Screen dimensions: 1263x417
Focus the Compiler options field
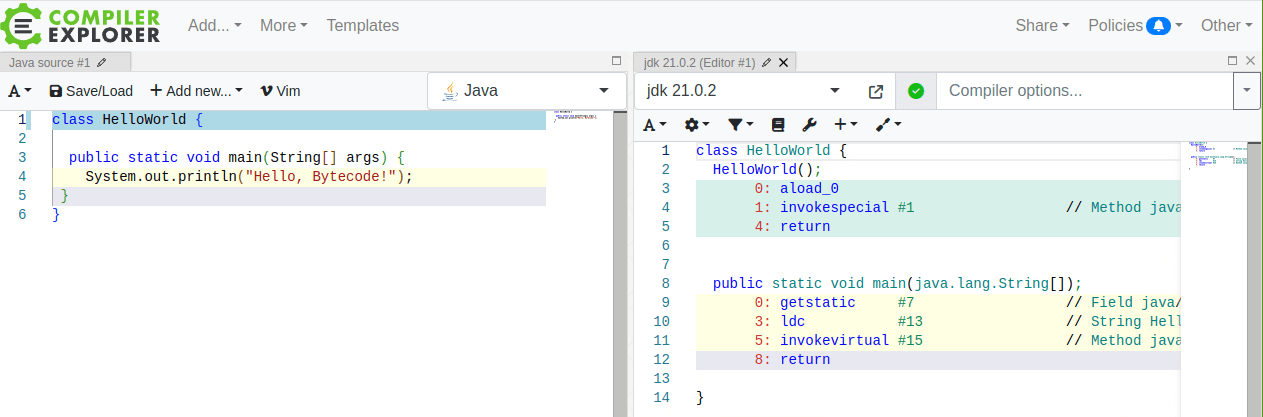1085,91
